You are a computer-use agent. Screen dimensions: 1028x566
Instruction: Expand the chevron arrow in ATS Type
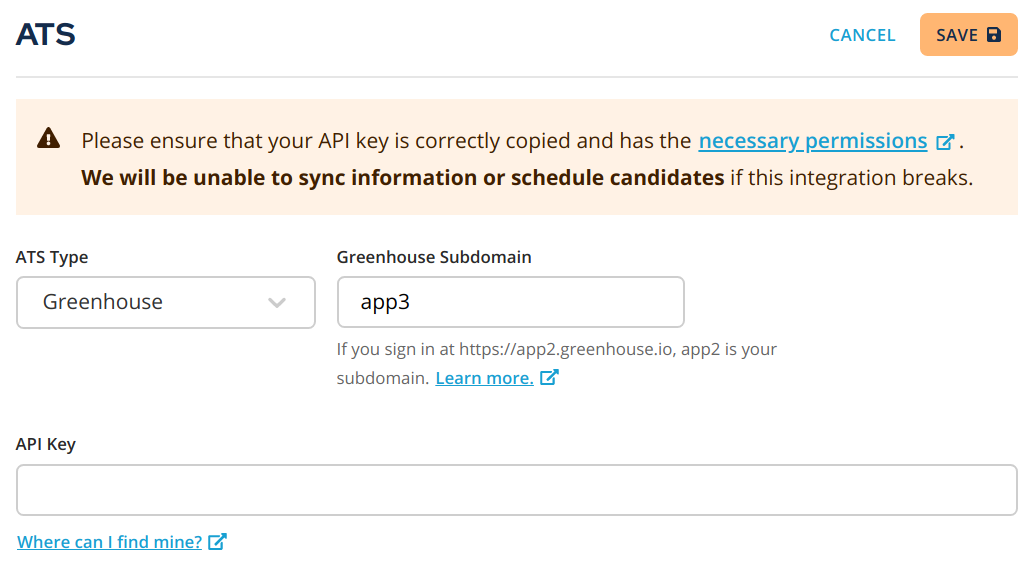point(277,302)
